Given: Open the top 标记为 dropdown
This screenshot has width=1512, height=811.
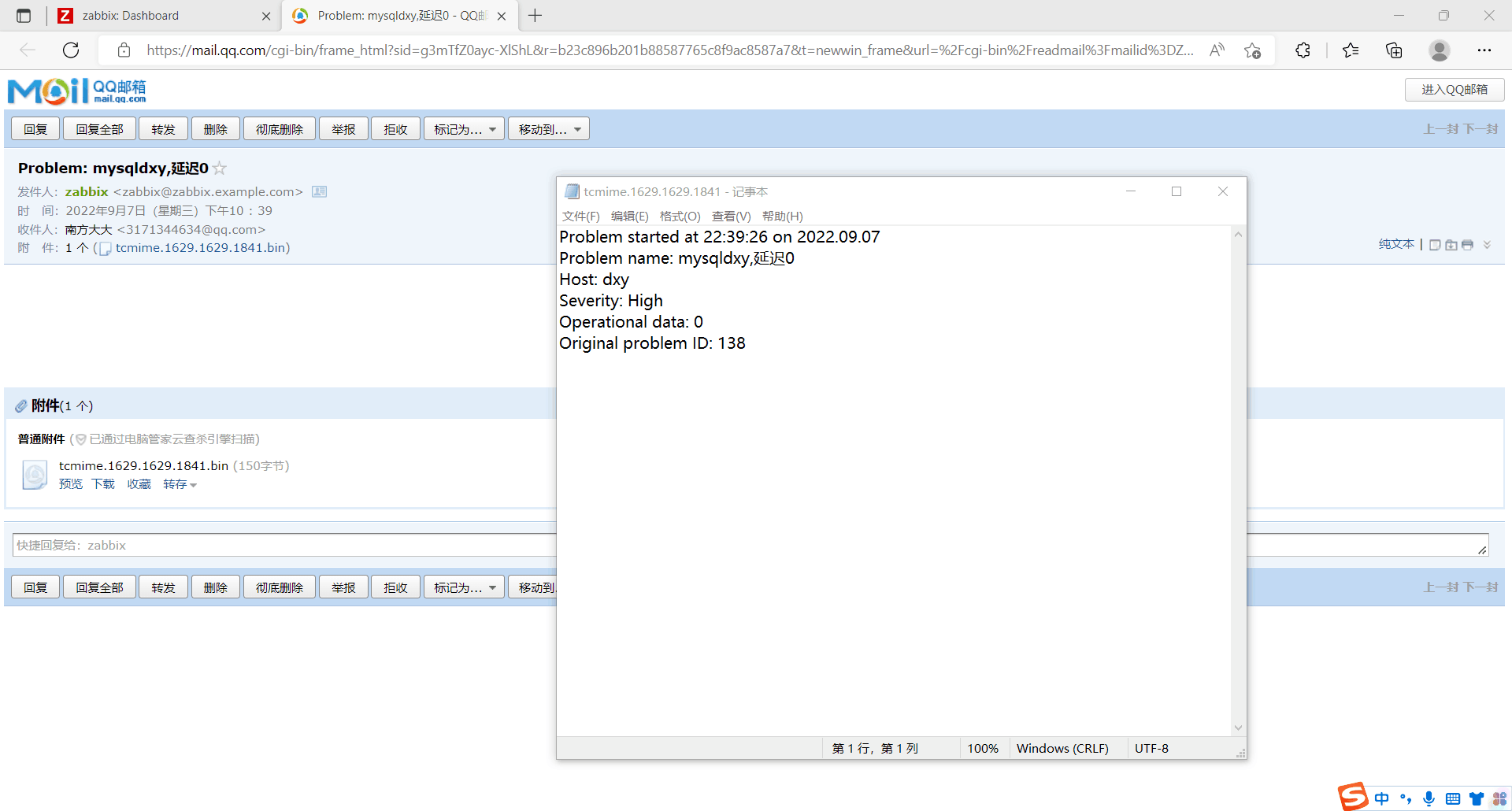Looking at the screenshot, I should pos(464,129).
